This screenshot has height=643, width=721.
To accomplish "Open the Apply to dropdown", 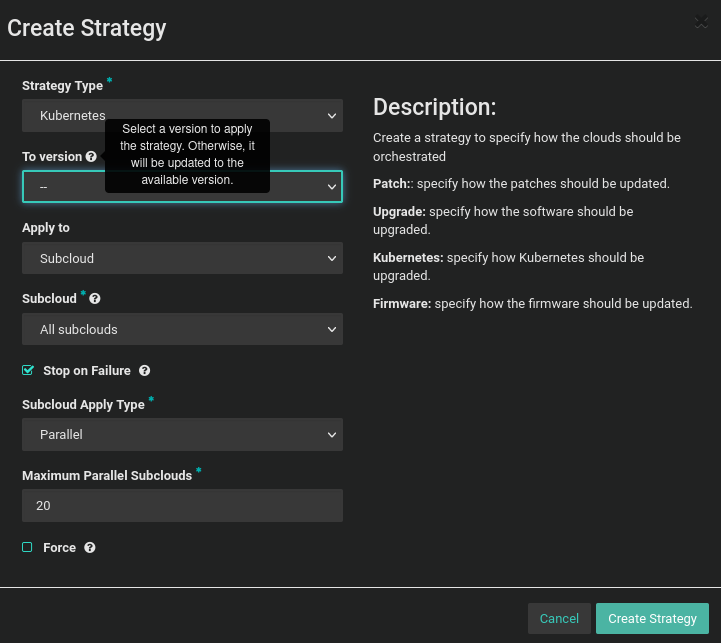I will pos(182,258).
